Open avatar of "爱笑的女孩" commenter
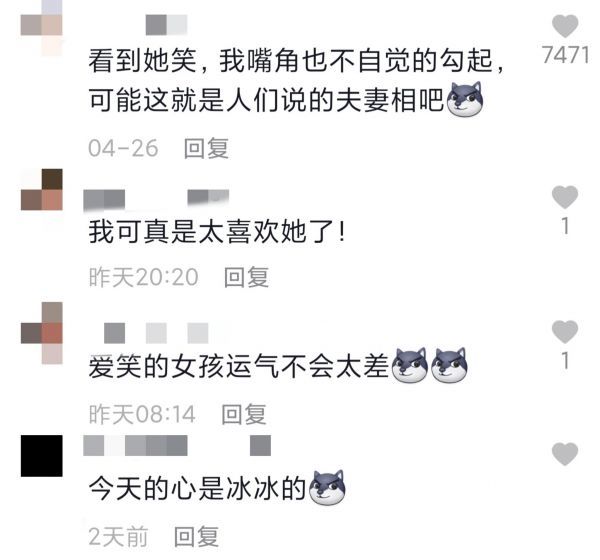 [42, 333]
